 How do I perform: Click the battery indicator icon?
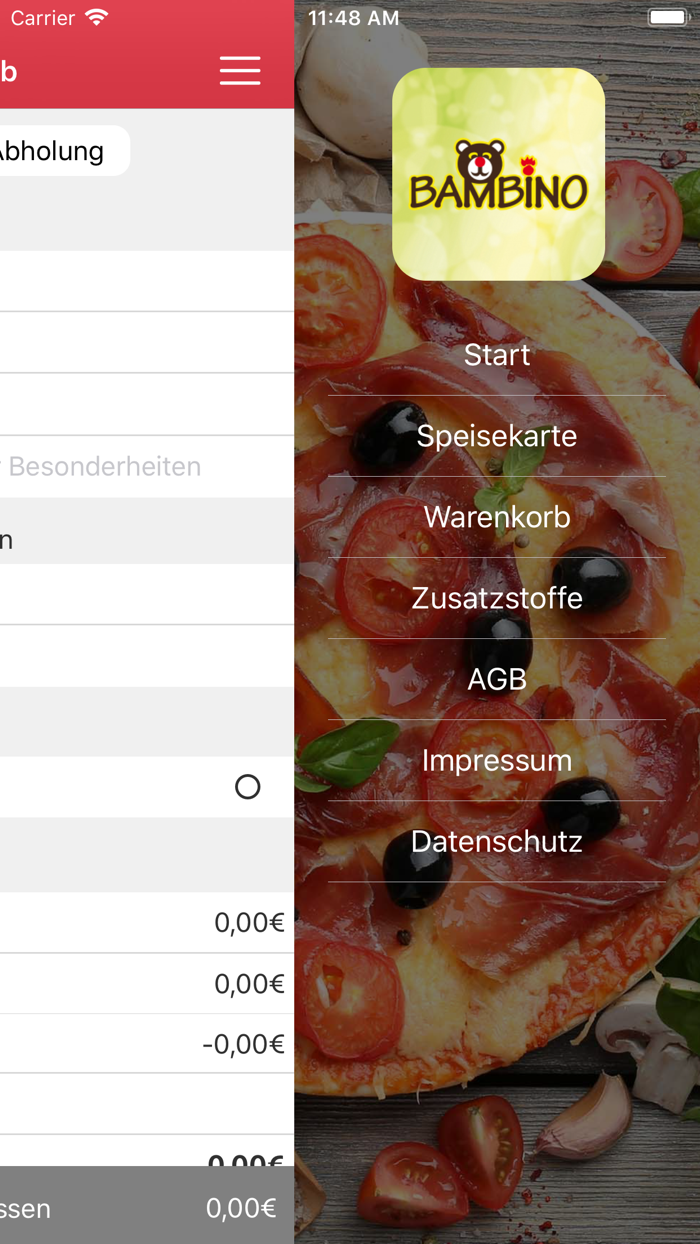click(x=666, y=18)
